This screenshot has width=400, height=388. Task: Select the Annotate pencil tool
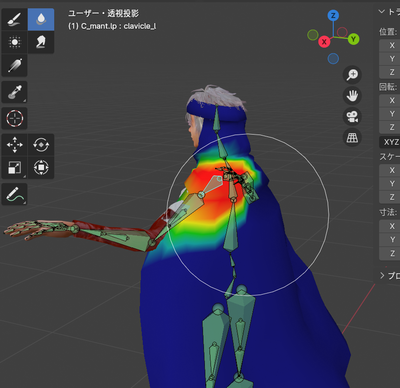[15, 194]
